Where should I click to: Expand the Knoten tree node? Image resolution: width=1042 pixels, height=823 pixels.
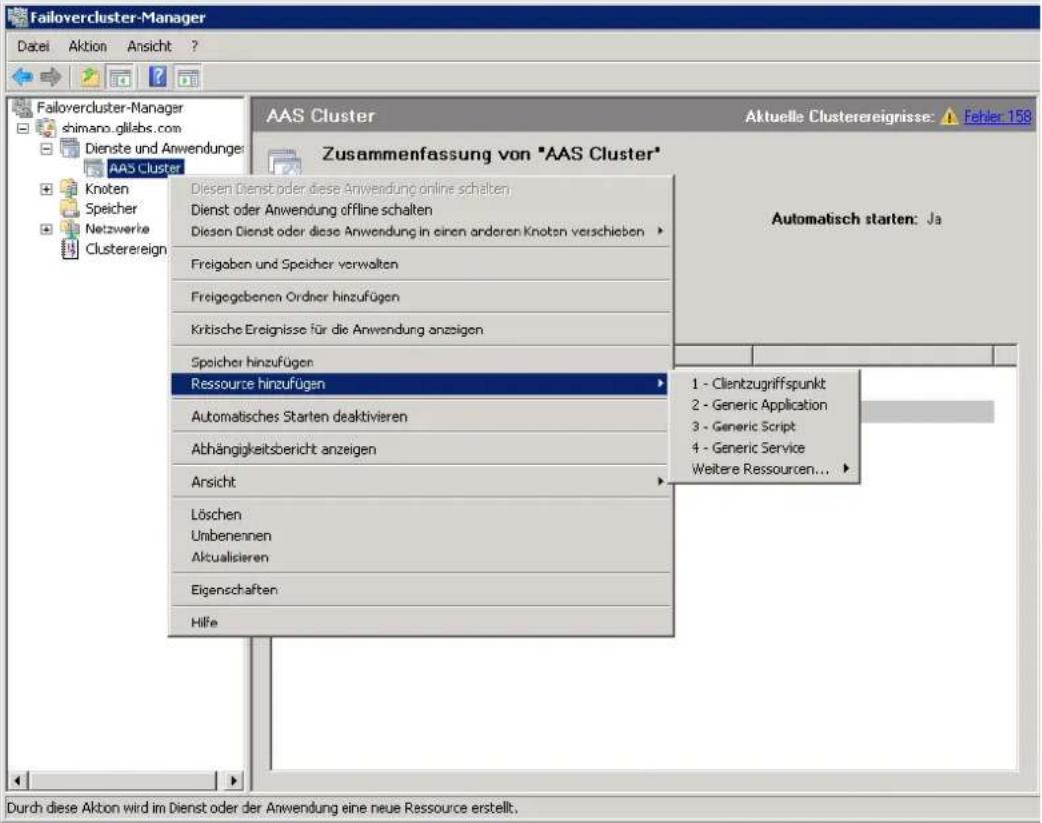tap(46, 189)
